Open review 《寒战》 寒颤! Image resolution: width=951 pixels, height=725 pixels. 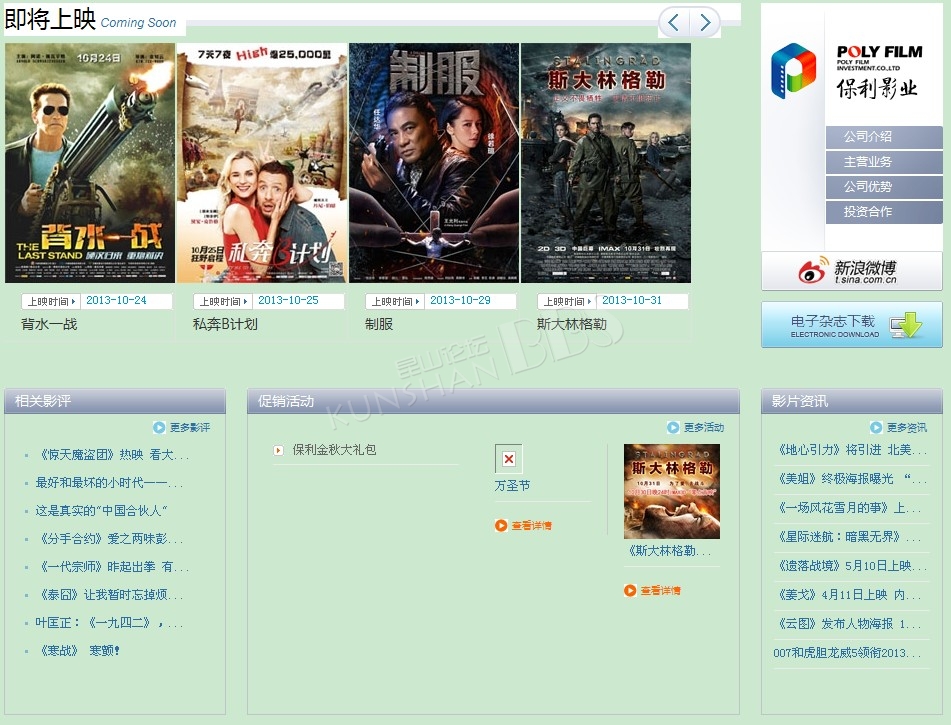pos(78,651)
